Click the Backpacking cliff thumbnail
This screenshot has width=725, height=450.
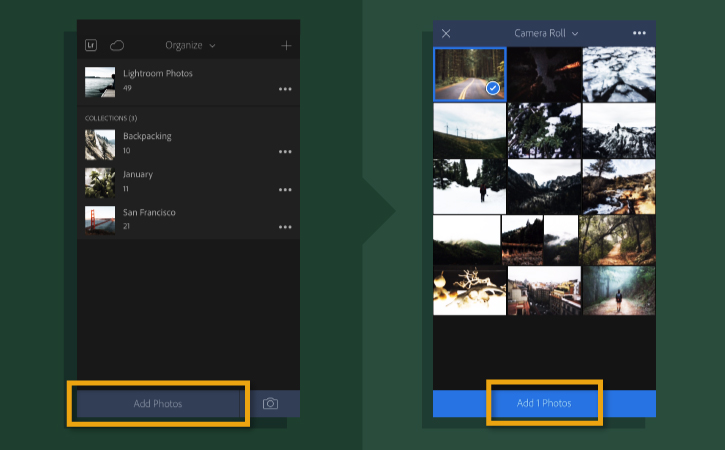click(100, 145)
